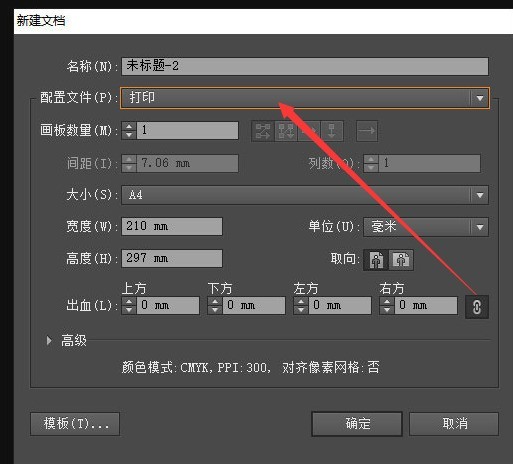Select the grid by row artboard layout icon
The image size is (513, 464).
263,131
